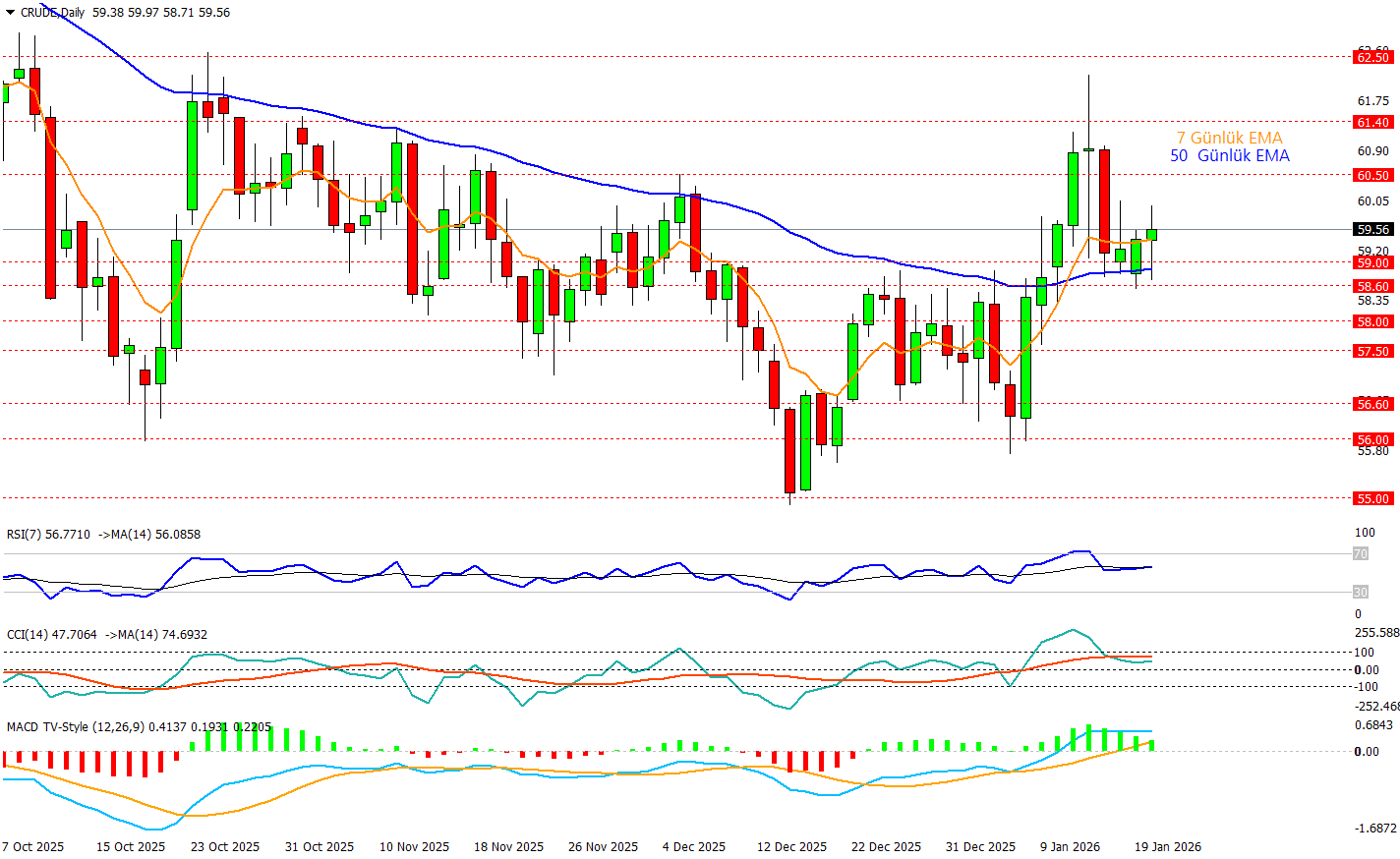Click the 55.00 bottom price level label
This screenshot has width=1400, height=859.
point(1373,499)
